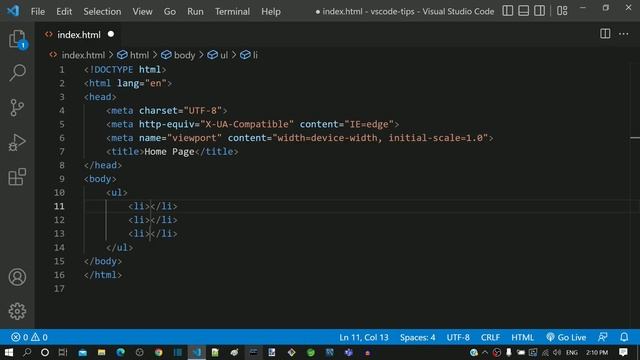
Task: Open the Windows Action Center icon
Action: pos(623,352)
